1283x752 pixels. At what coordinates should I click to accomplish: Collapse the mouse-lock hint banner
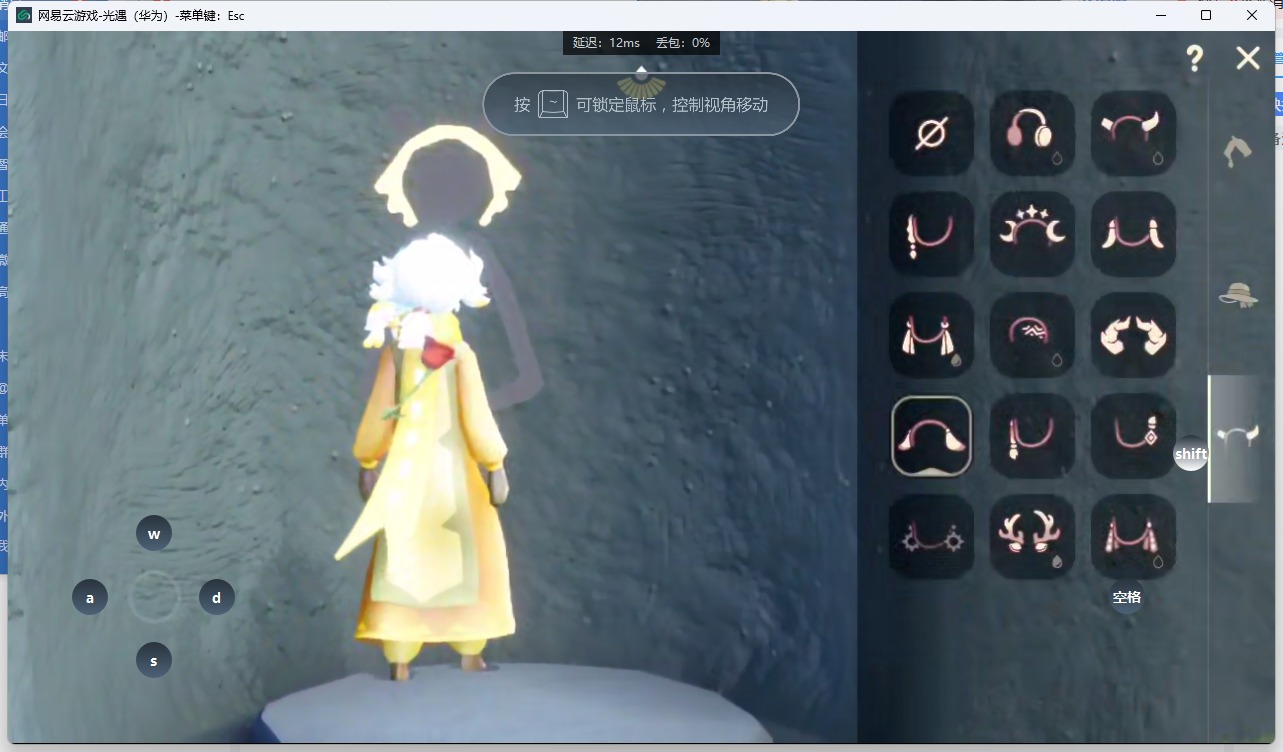click(641, 72)
